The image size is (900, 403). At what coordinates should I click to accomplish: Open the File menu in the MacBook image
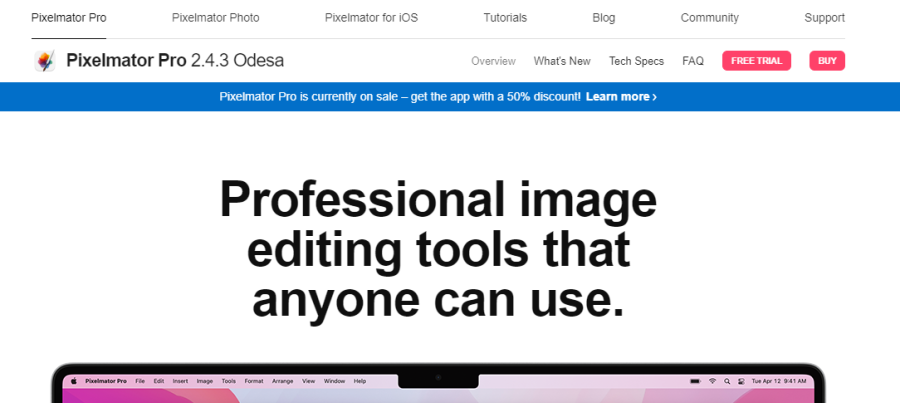140,381
